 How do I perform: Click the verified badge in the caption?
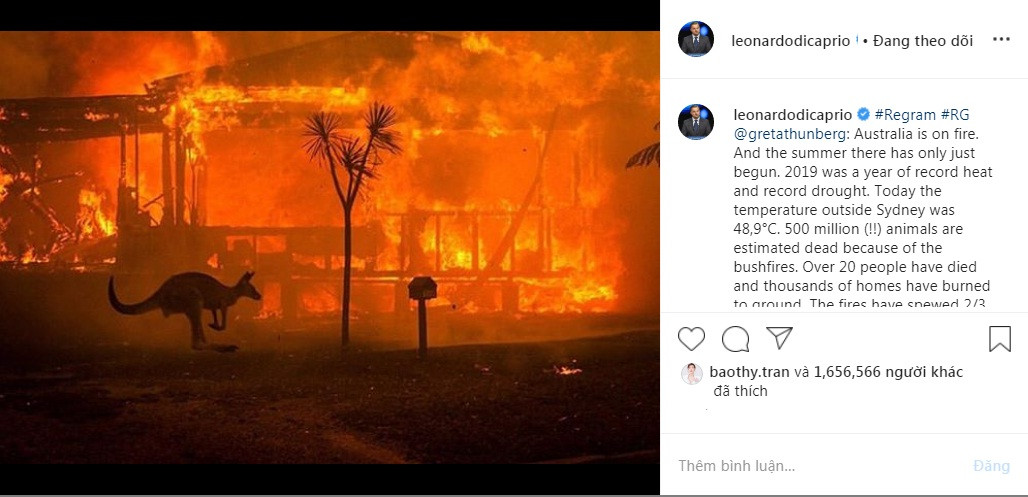(863, 114)
